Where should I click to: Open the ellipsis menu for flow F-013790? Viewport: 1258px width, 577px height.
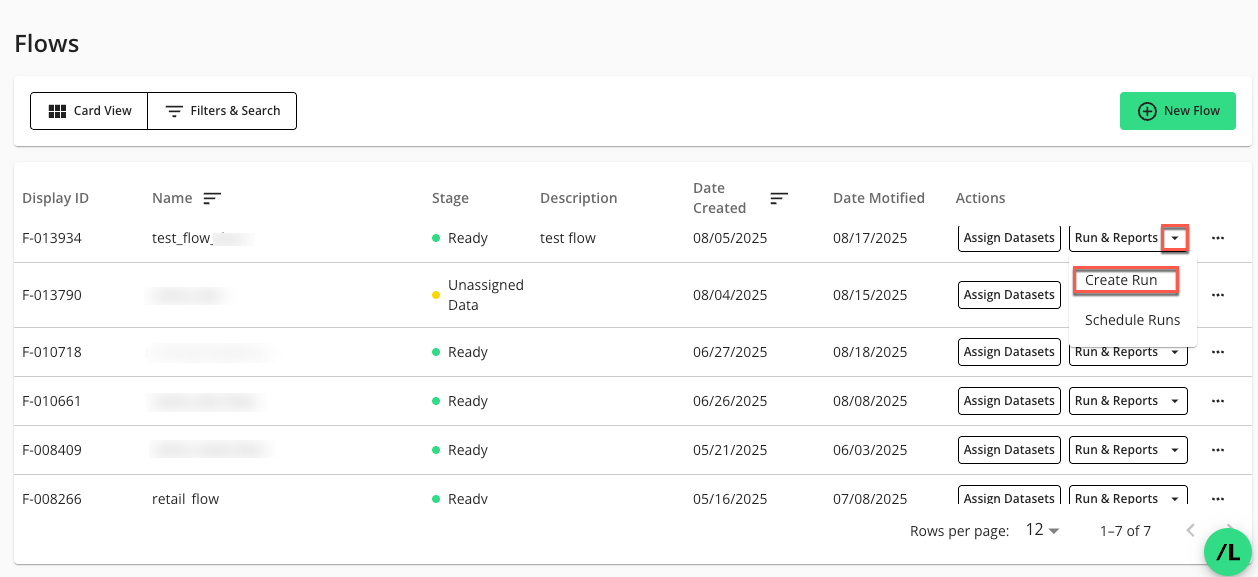(1218, 294)
